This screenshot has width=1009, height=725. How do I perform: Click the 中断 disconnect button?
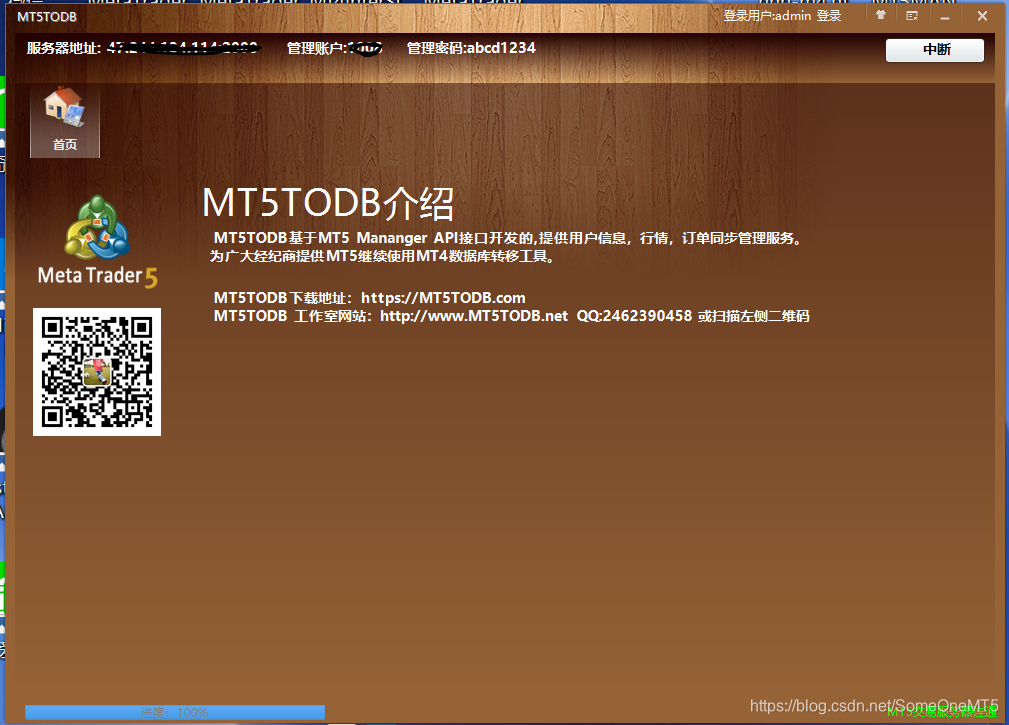(935, 50)
